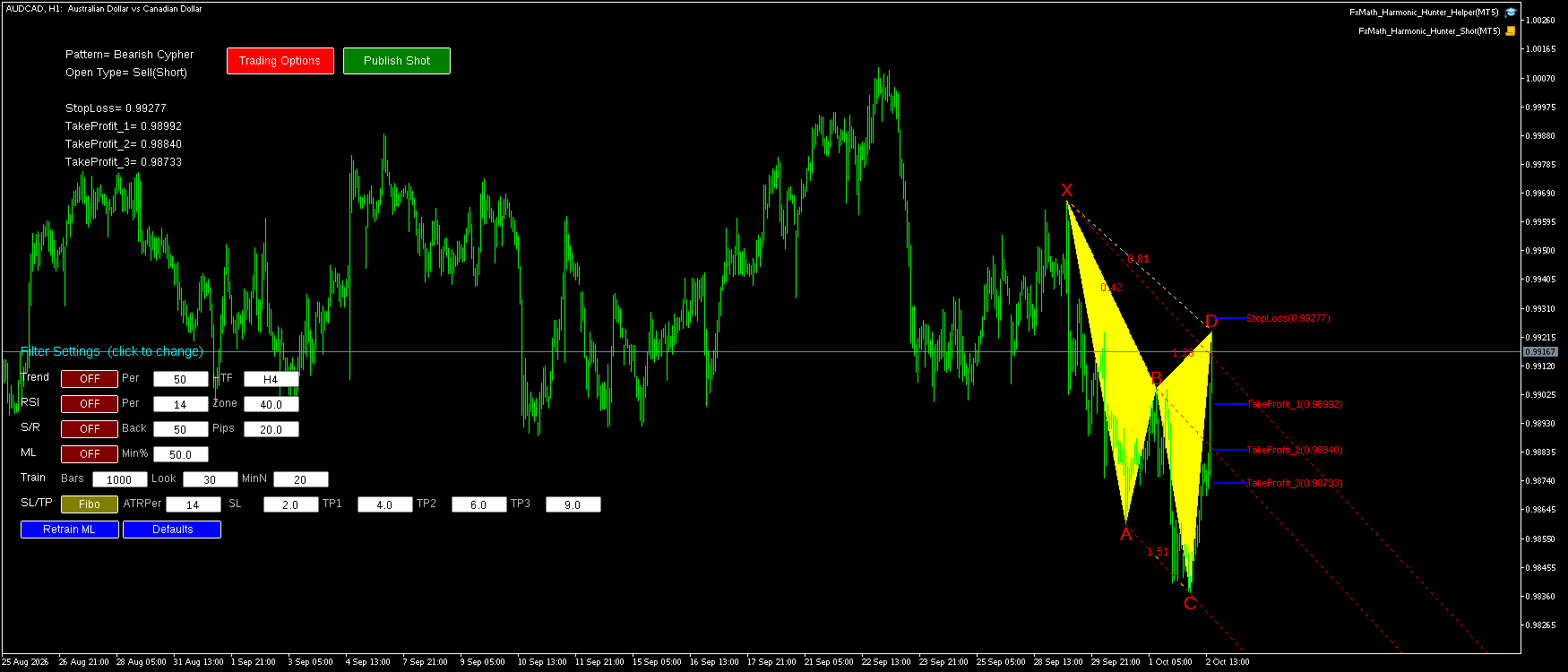Image resolution: width=1568 pixels, height=672 pixels.
Task: Click the D point label of the pattern
Action: 1211,322
